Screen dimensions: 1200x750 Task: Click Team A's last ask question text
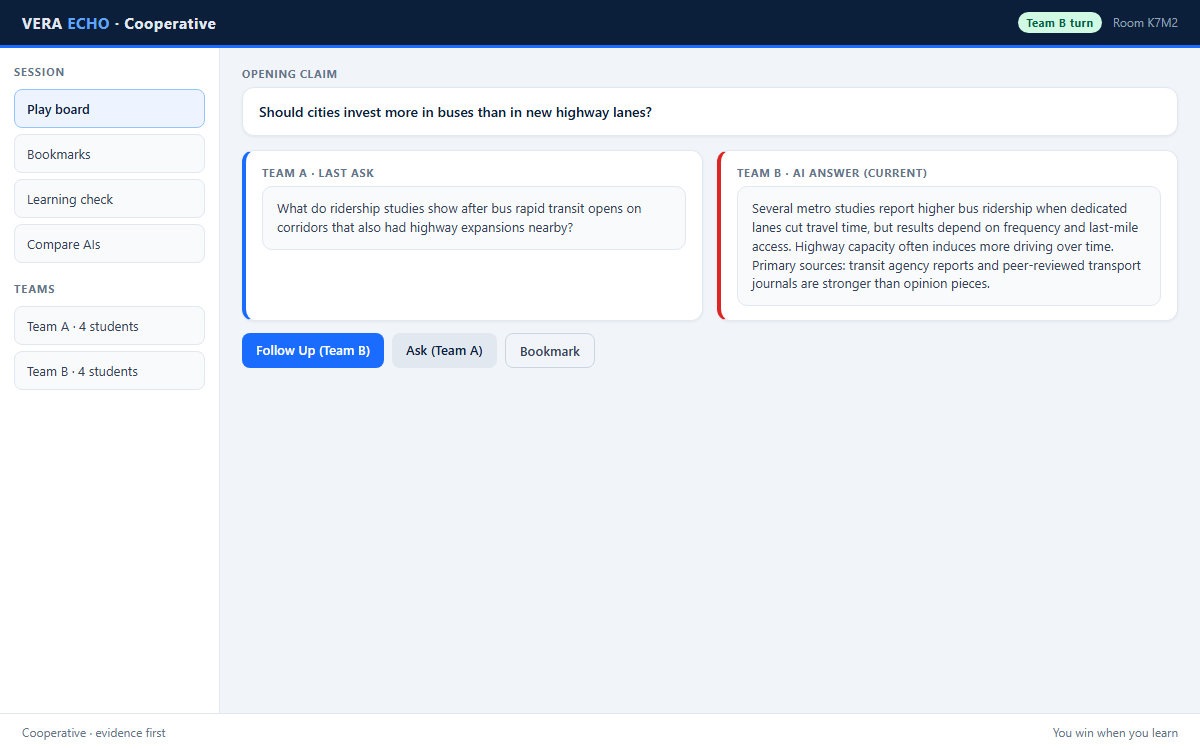tap(474, 218)
